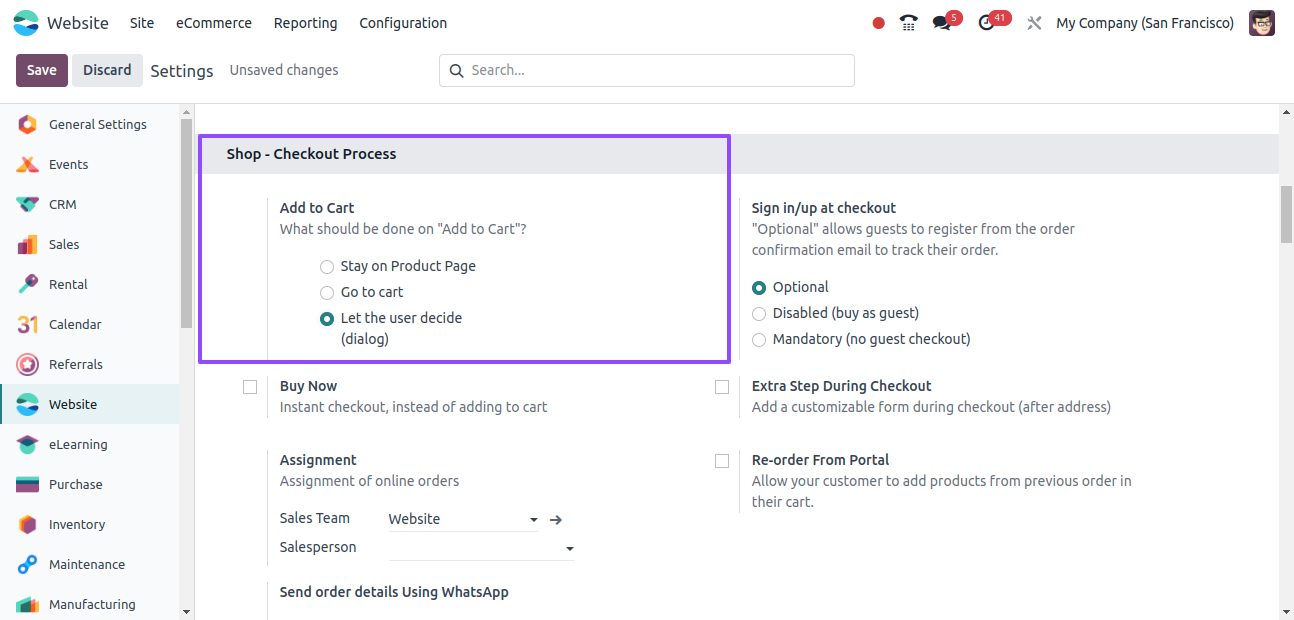
Task: Choose Go to cart option
Action: 327,293
